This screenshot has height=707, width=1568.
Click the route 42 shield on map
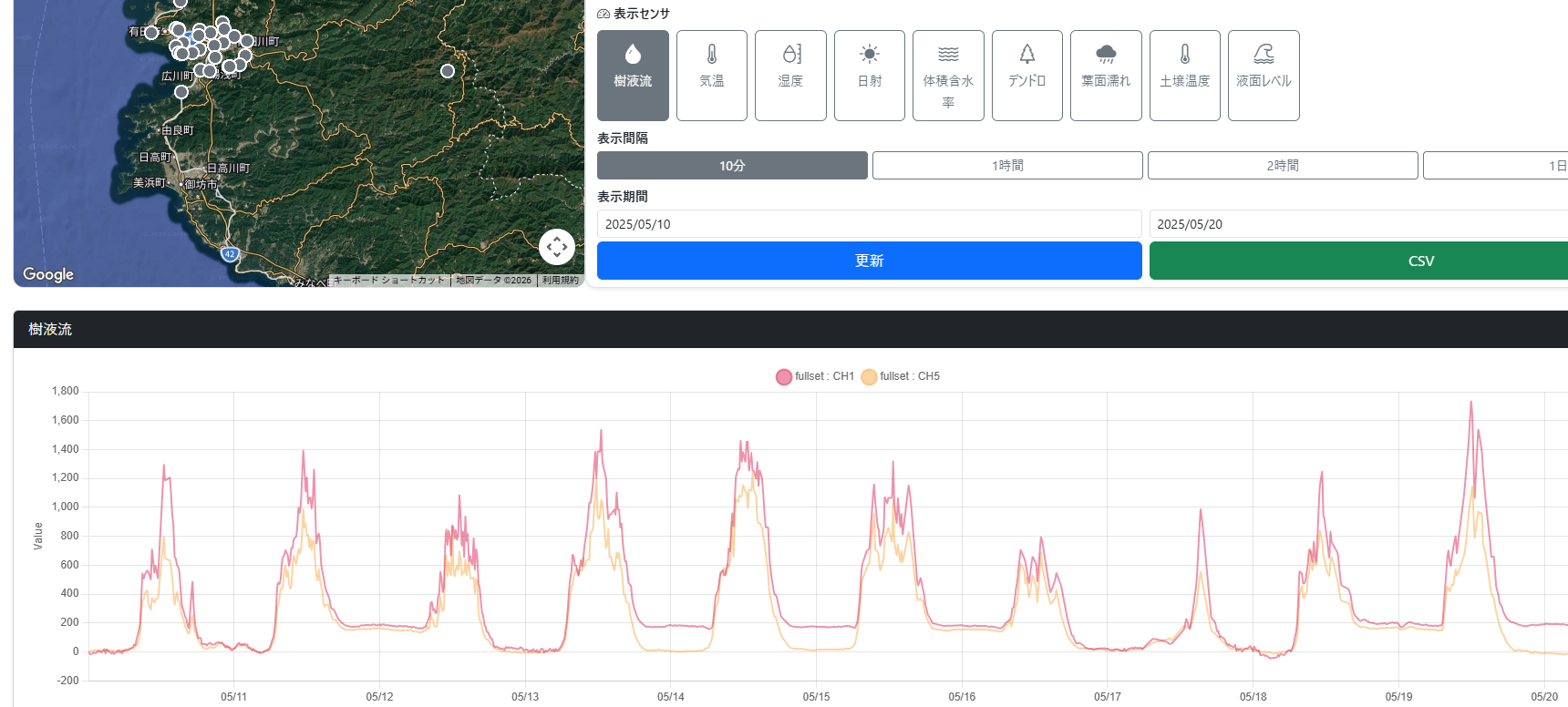[x=230, y=254]
